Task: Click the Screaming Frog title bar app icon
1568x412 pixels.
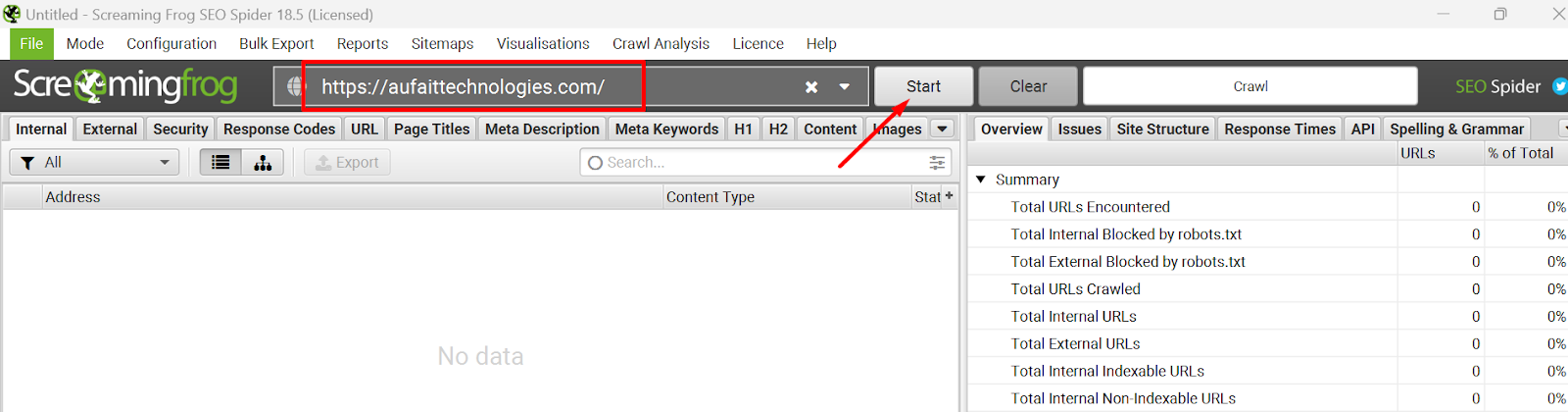Action: pos(12,14)
